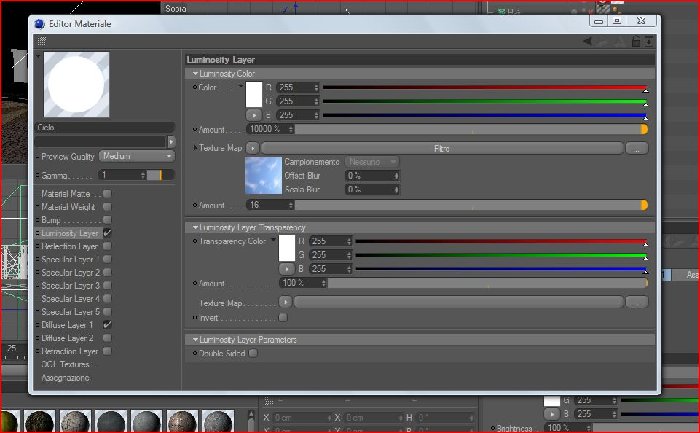Select the Reflection Layer channel

pyautogui.click(x=69, y=246)
